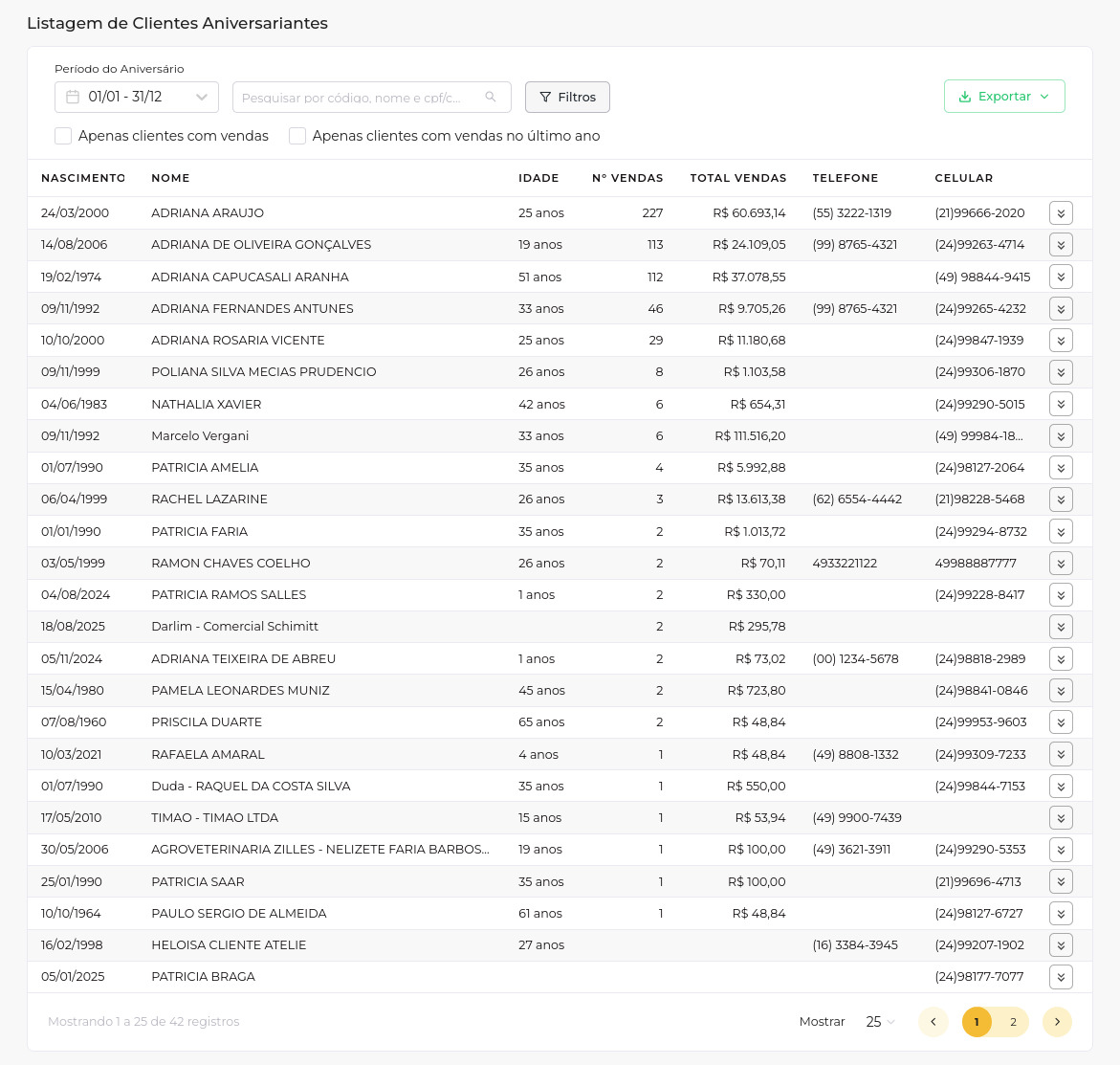This screenshot has height=1065, width=1120.
Task: Expand row details for ADRIANA ARAUJO
Action: 1060,213
